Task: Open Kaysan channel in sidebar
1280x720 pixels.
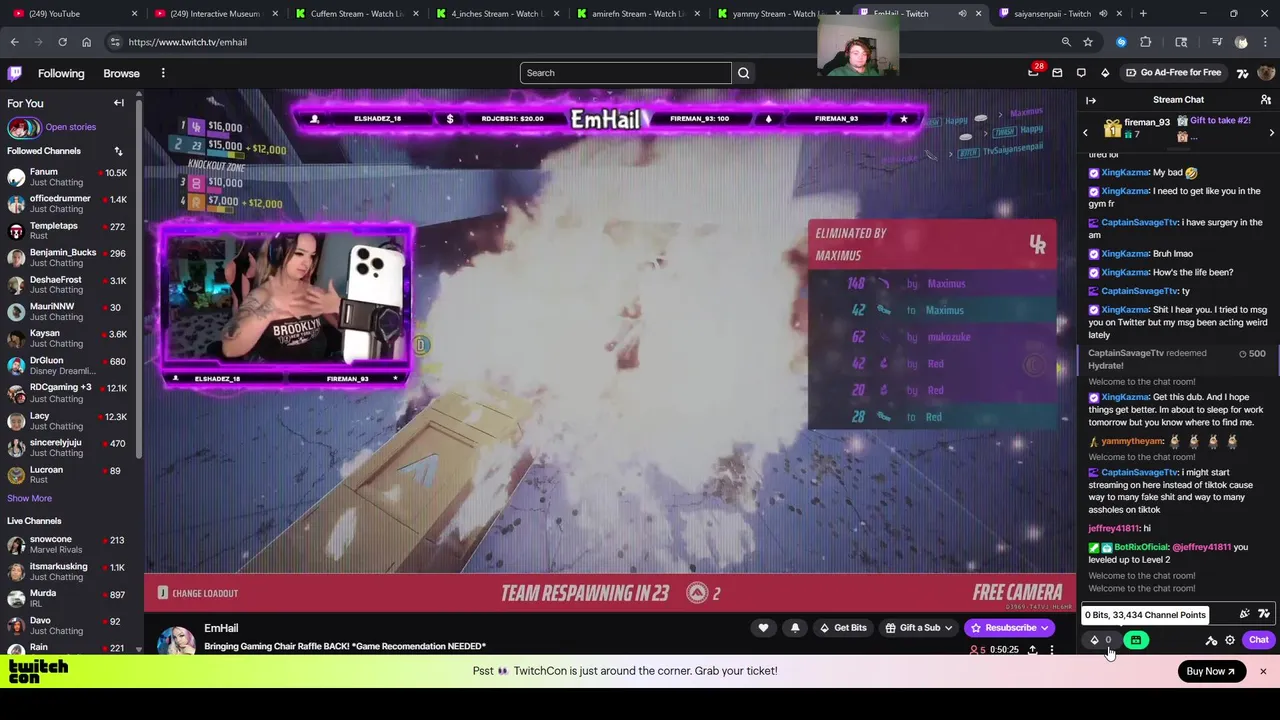Action: [x=70, y=338]
